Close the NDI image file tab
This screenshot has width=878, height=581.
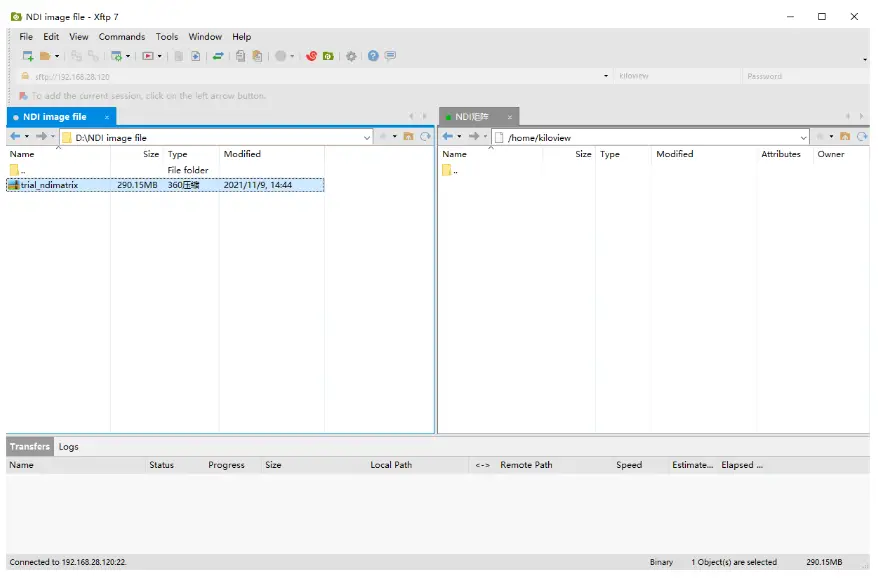coord(107,117)
